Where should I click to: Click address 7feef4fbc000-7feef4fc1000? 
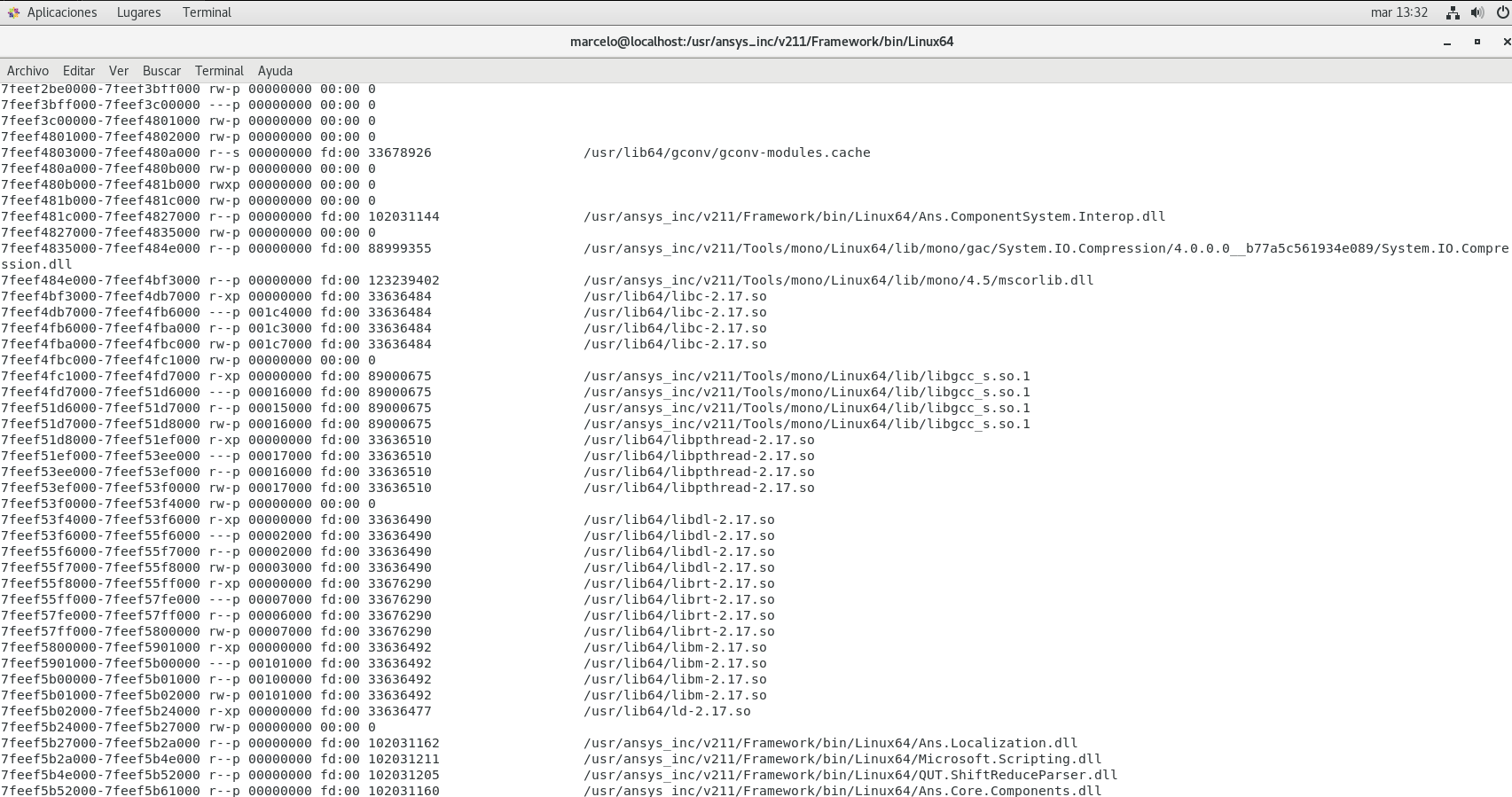click(x=100, y=360)
